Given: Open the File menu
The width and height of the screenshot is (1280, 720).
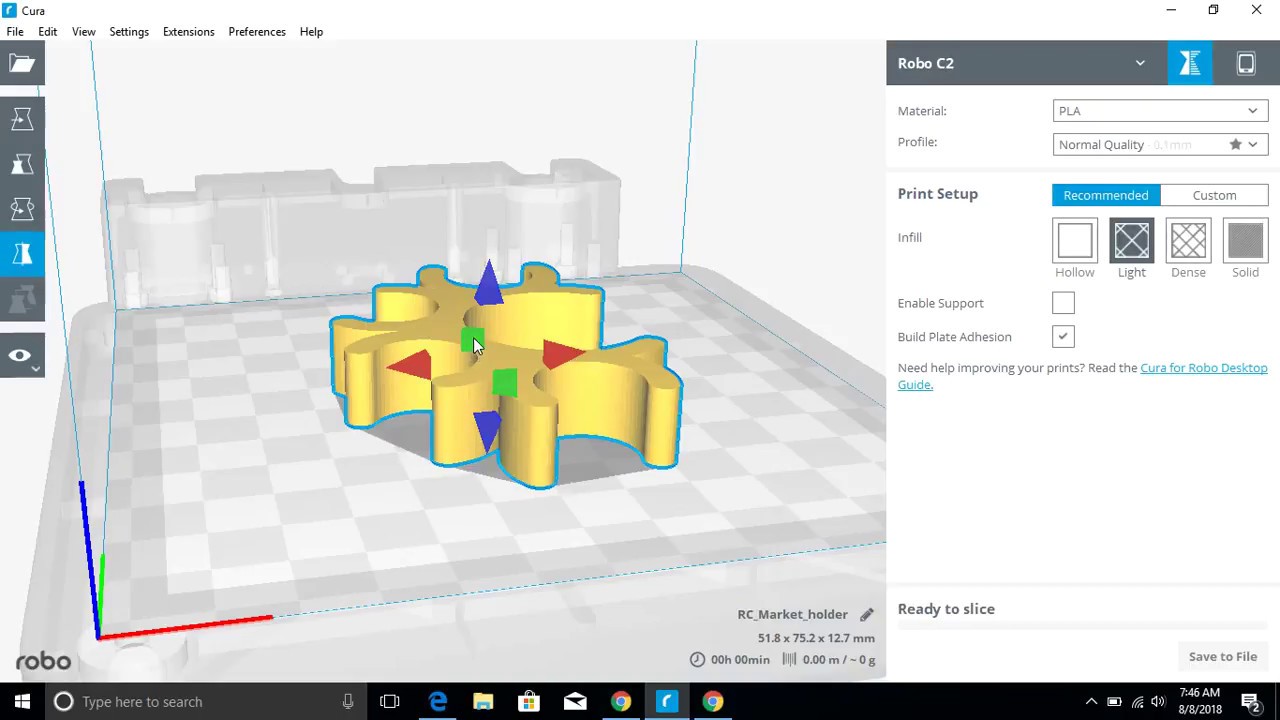Looking at the screenshot, I should click(15, 31).
